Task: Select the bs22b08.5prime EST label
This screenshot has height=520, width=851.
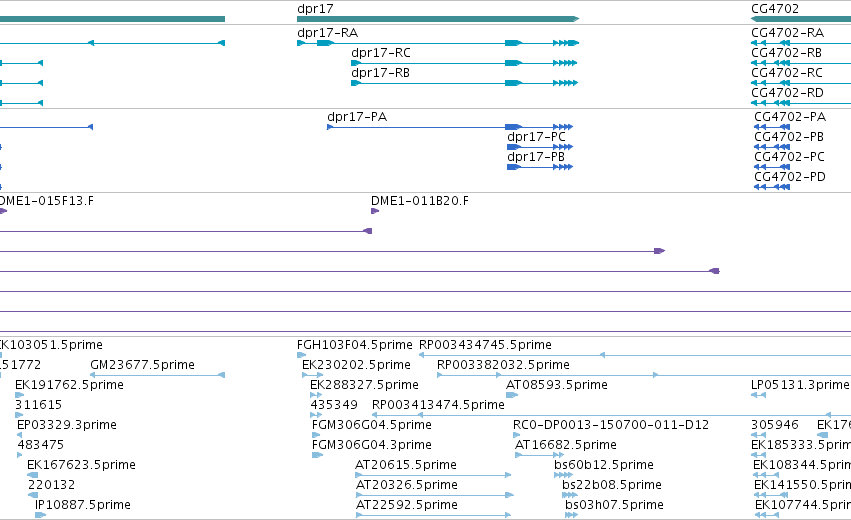Action: 612,485
